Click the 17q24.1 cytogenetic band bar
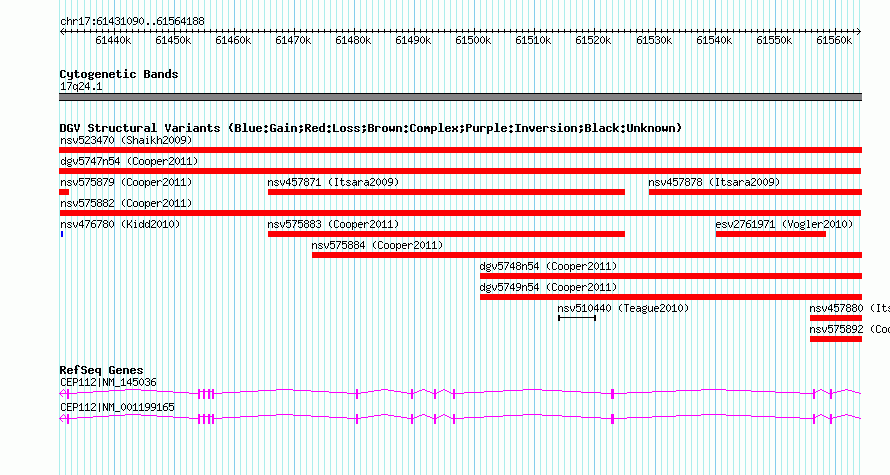The image size is (890, 475). (x=460, y=97)
